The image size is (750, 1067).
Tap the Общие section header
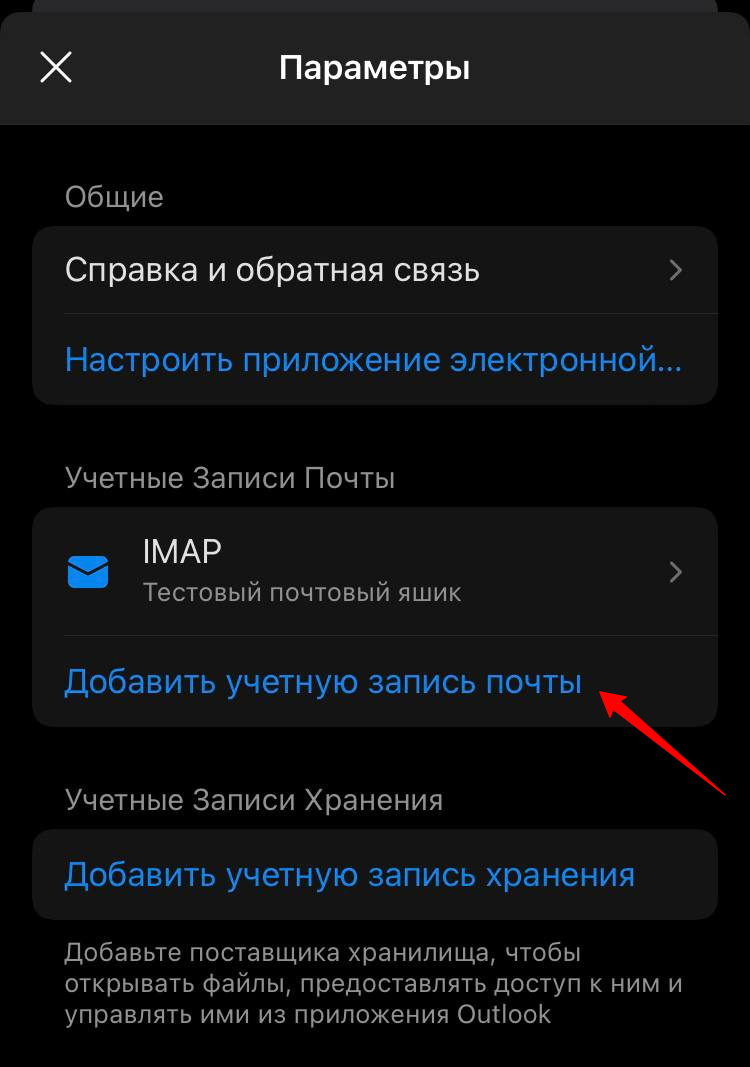pyautogui.click(x=114, y=197)
